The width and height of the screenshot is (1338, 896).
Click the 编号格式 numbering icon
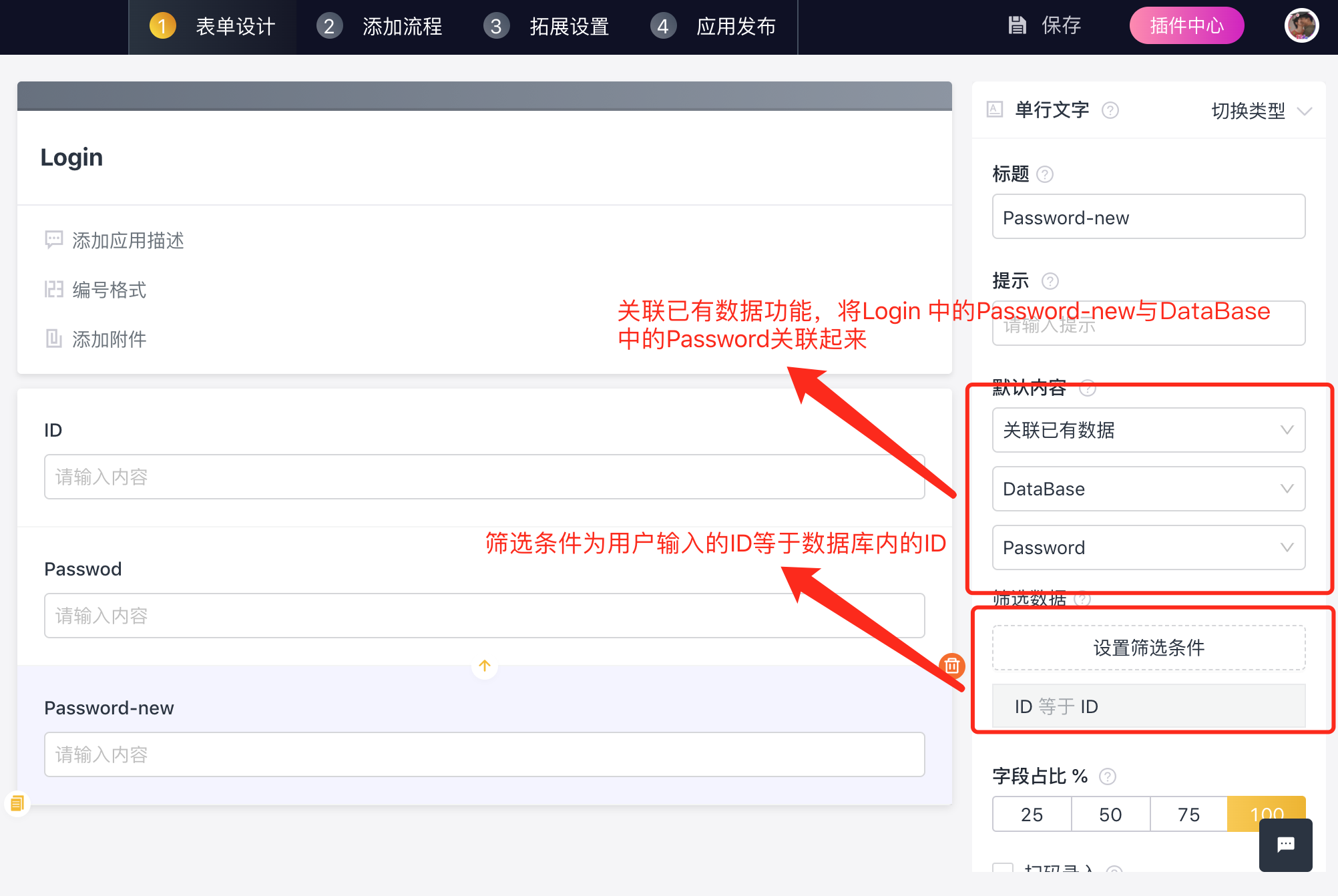[53, 289]
